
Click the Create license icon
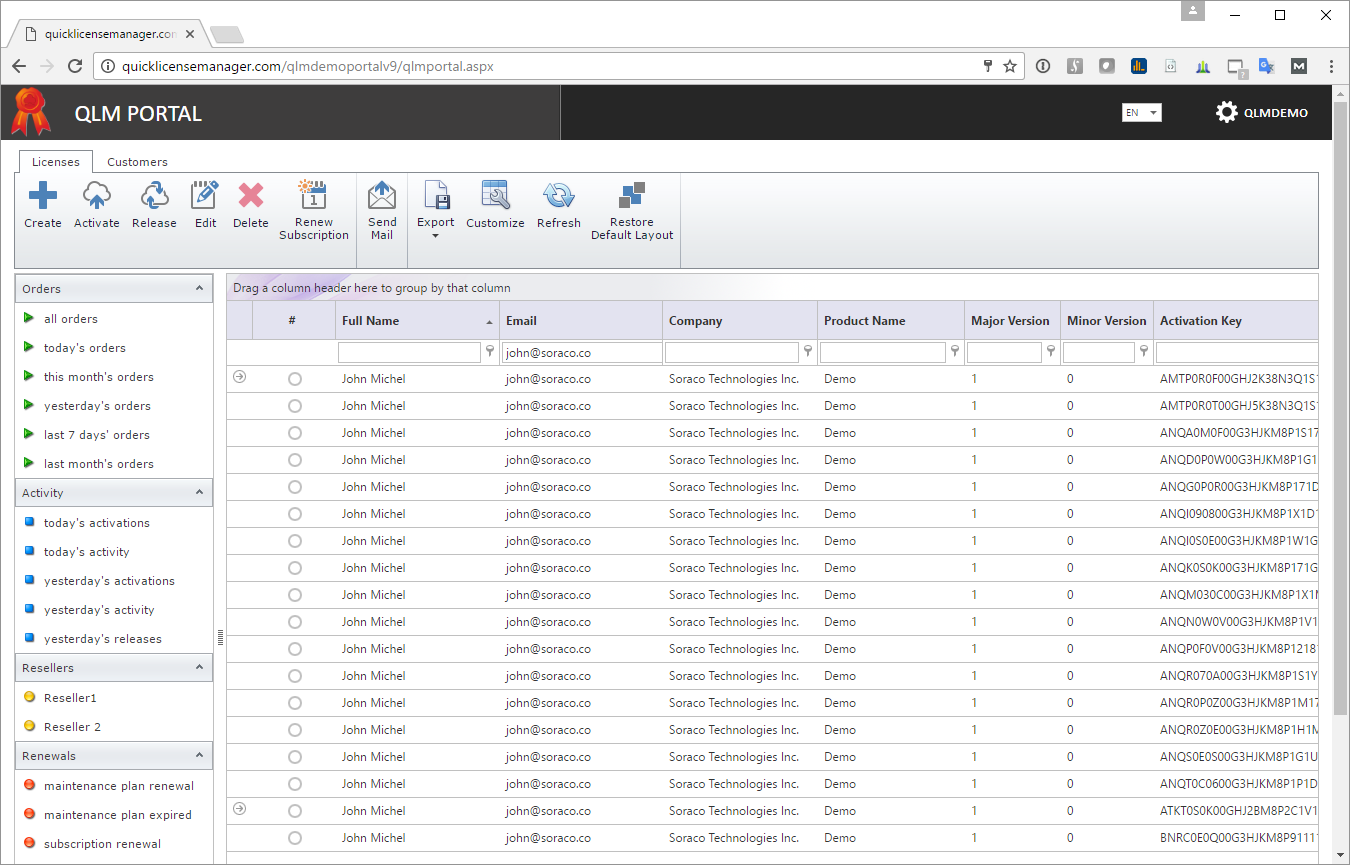[x=43, y=196]
